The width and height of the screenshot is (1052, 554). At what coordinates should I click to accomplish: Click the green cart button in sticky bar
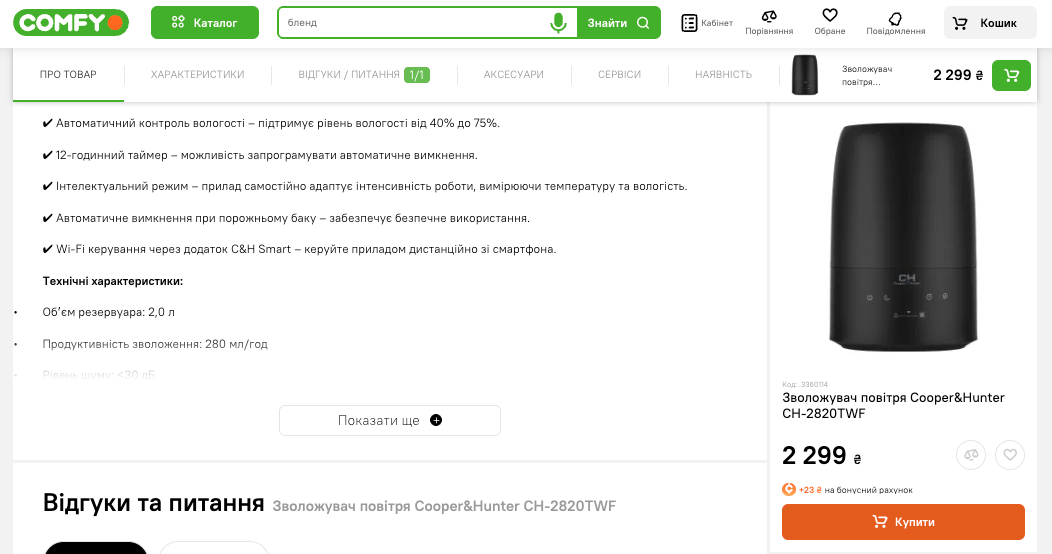coord(1011,75)
